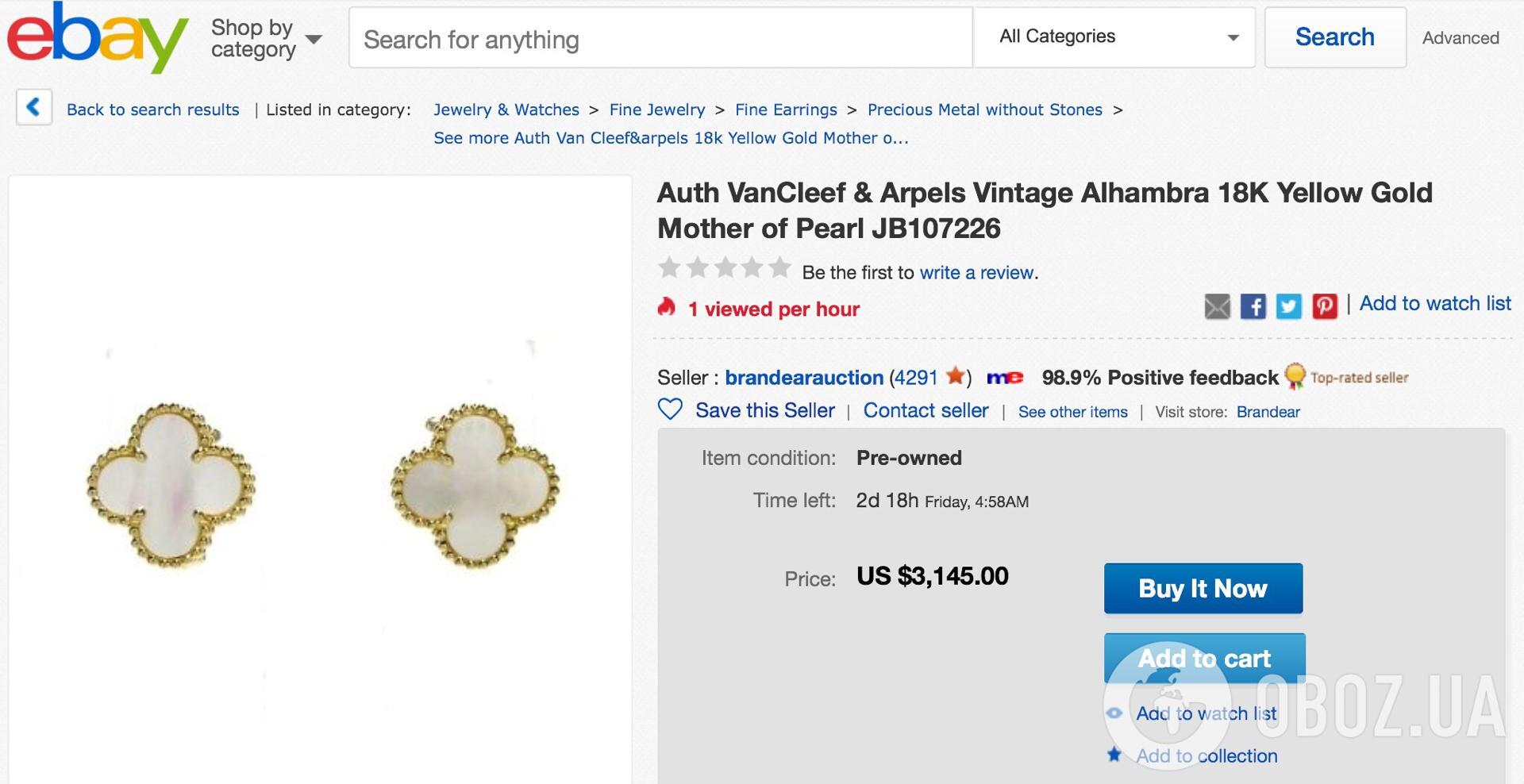Image resolution: width=1524 pixels, height=784 pixels.
Task: Click the seller's about me icon
Action: coord(1004,378)
